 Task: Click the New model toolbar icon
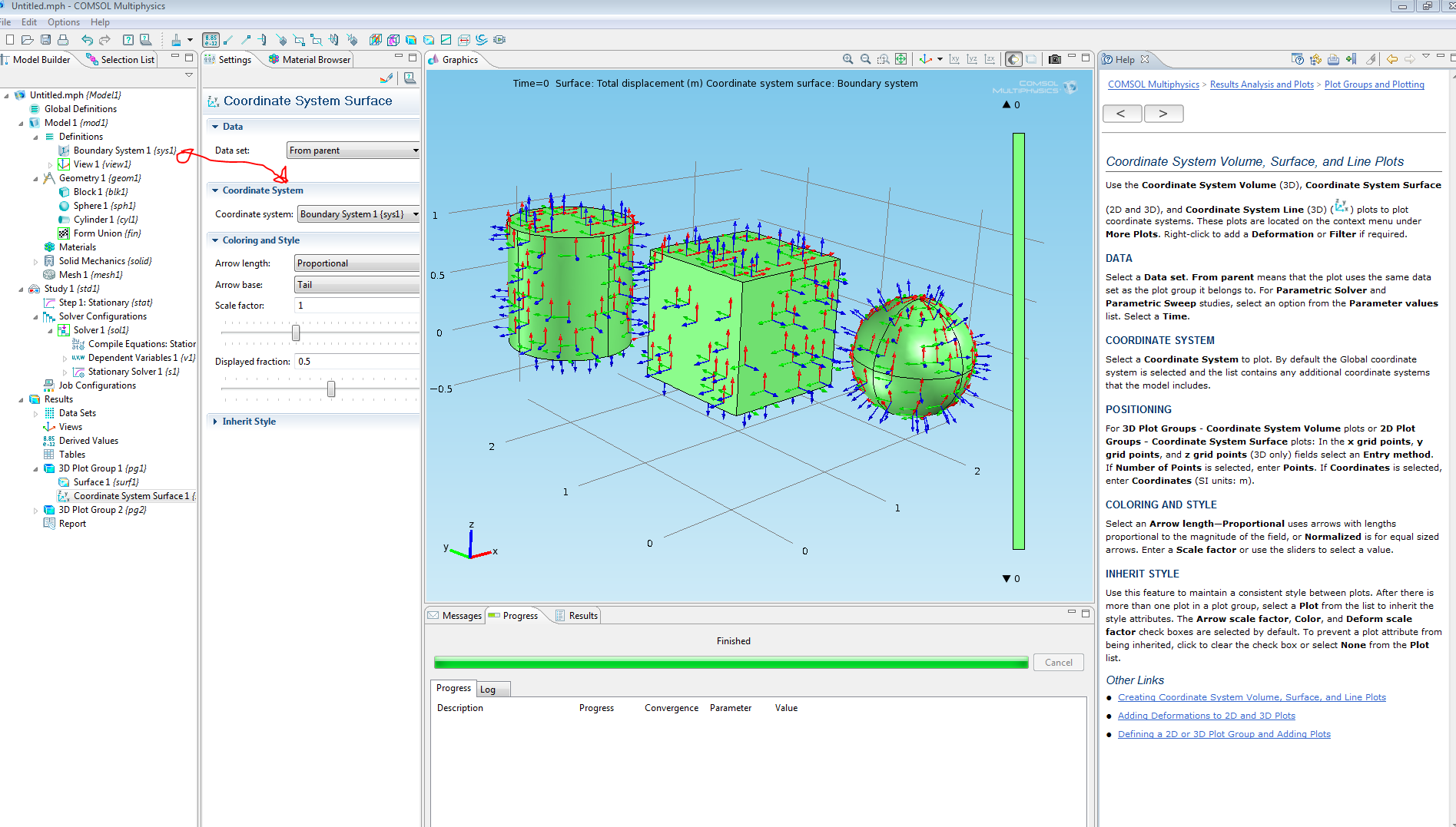[10, 40]
